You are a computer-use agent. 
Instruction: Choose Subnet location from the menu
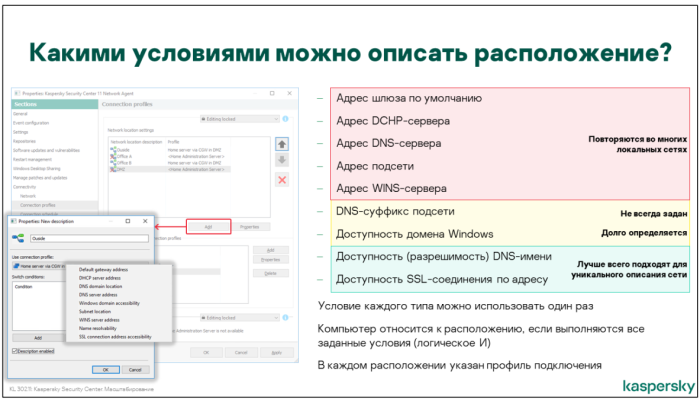(95, 312)
